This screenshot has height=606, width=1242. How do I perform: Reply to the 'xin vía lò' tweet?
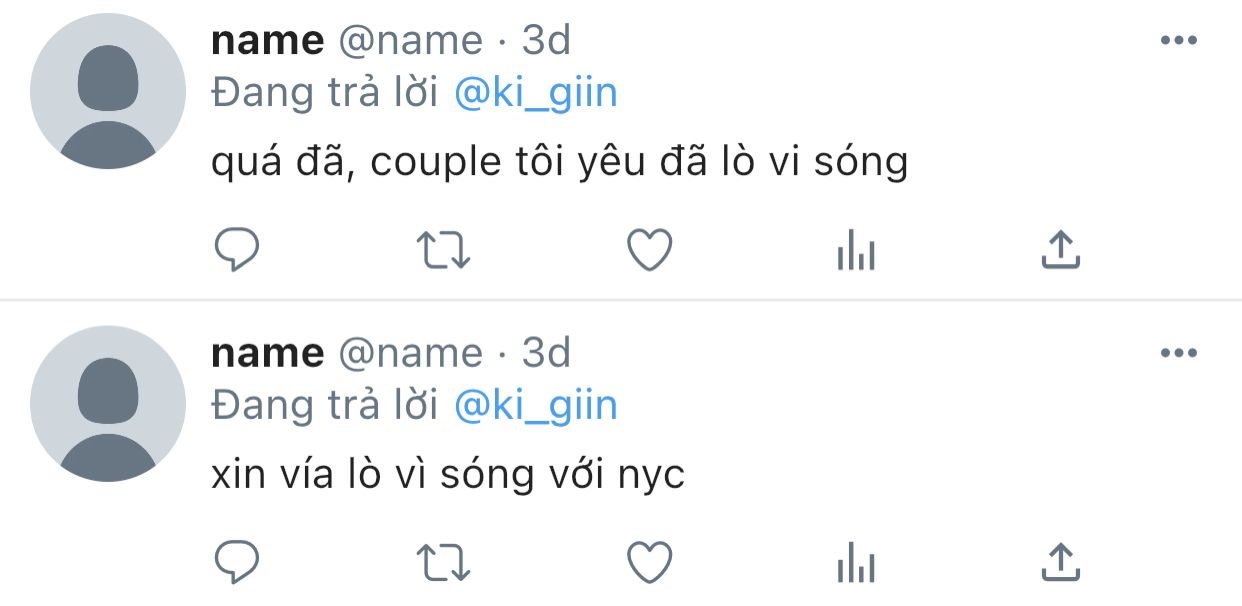pyautogui.click(x=237, y=563)
